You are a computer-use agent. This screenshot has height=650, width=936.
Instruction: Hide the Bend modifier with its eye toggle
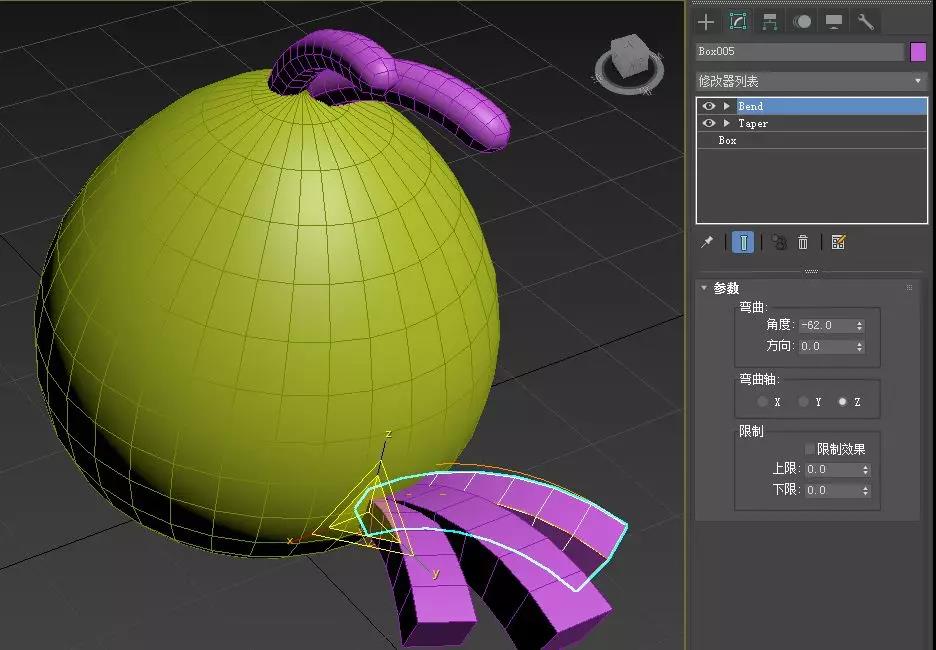click(x=710, y=105)
